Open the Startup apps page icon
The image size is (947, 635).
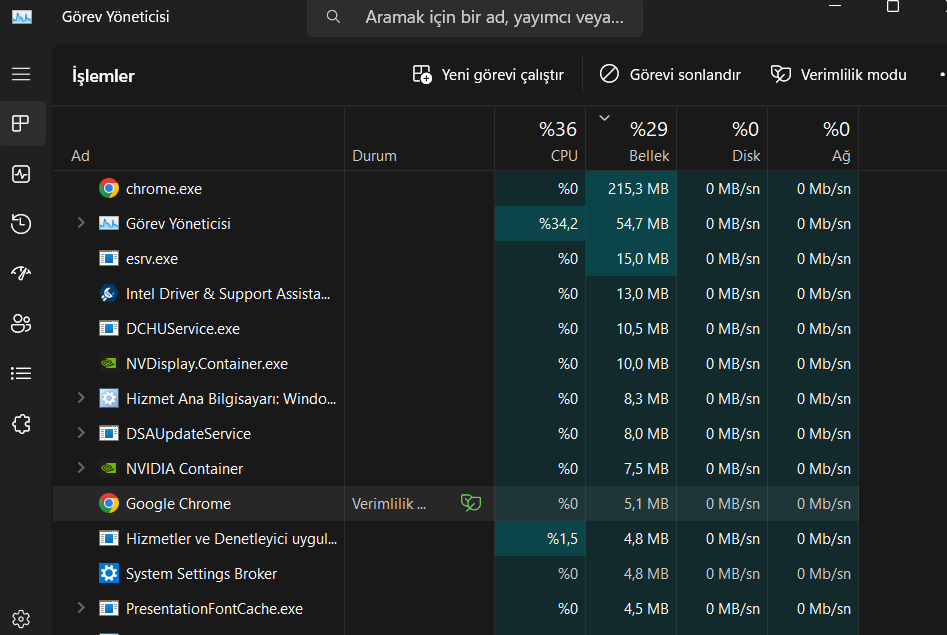(21, 274)
